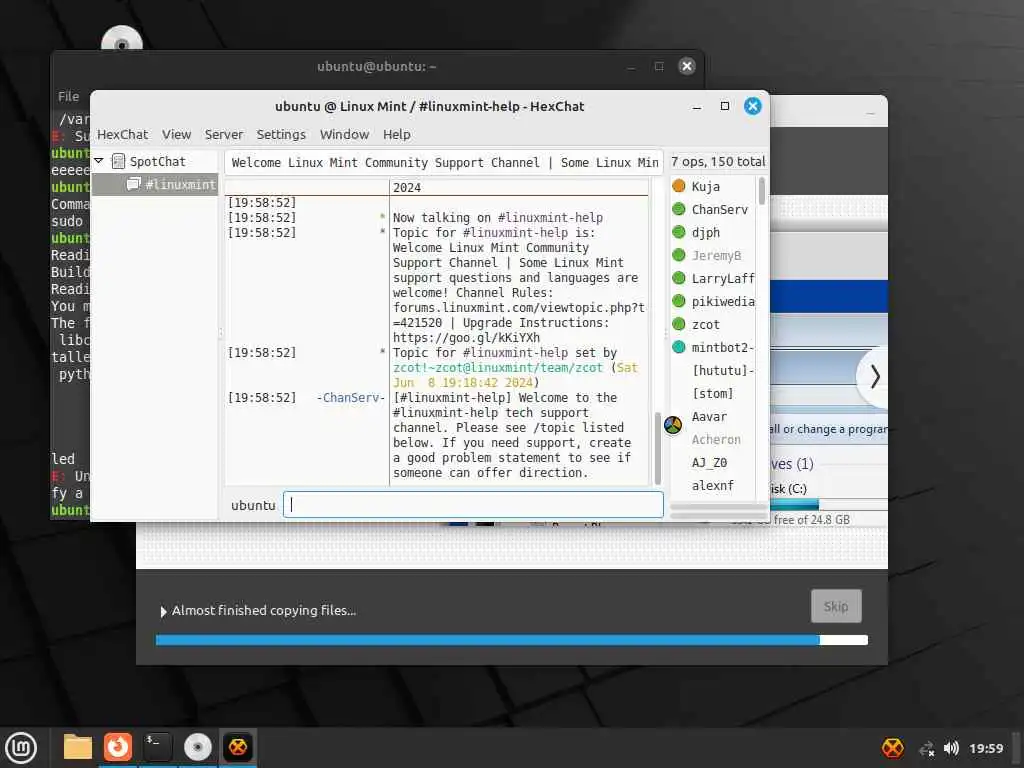Screen dimensions: 1024x768
Task: Go to next installer slideshow slide
Action: (x=875, y=377)
